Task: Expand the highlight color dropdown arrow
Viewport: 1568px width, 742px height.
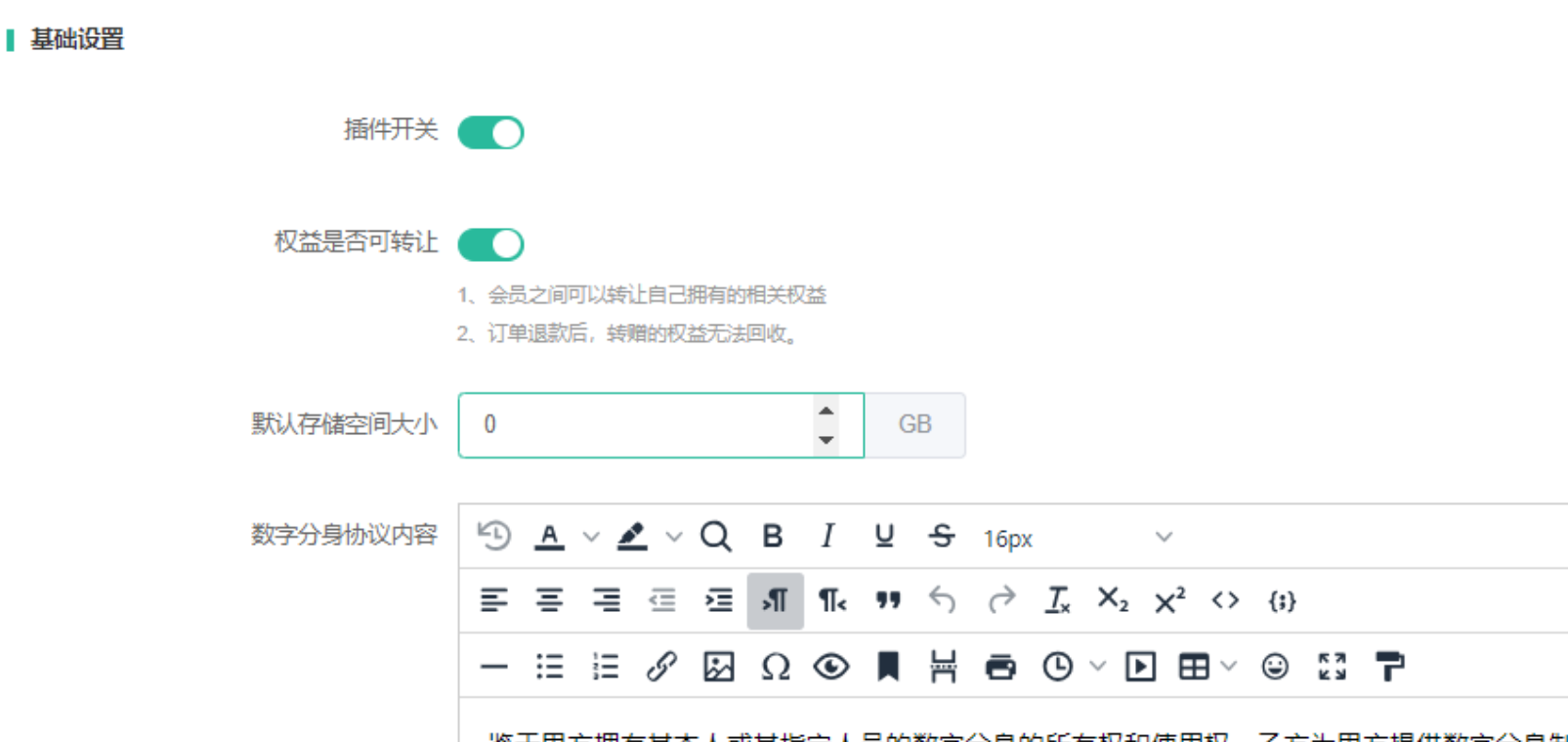Action: pos(674,537)
